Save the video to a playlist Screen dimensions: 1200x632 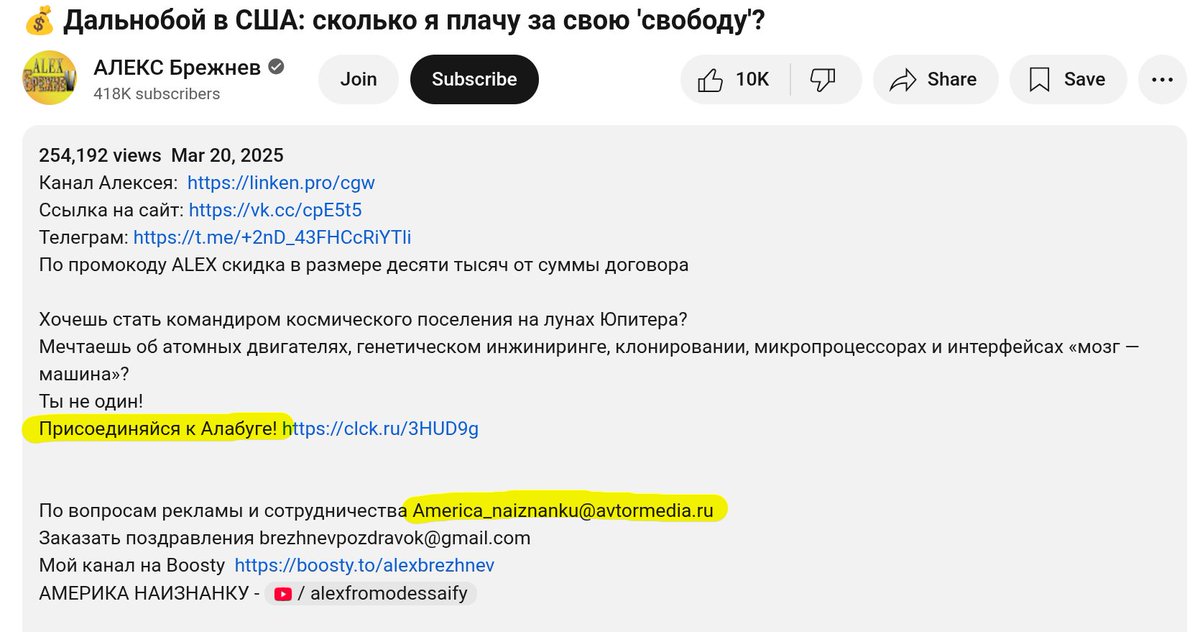click(1068, 79)
